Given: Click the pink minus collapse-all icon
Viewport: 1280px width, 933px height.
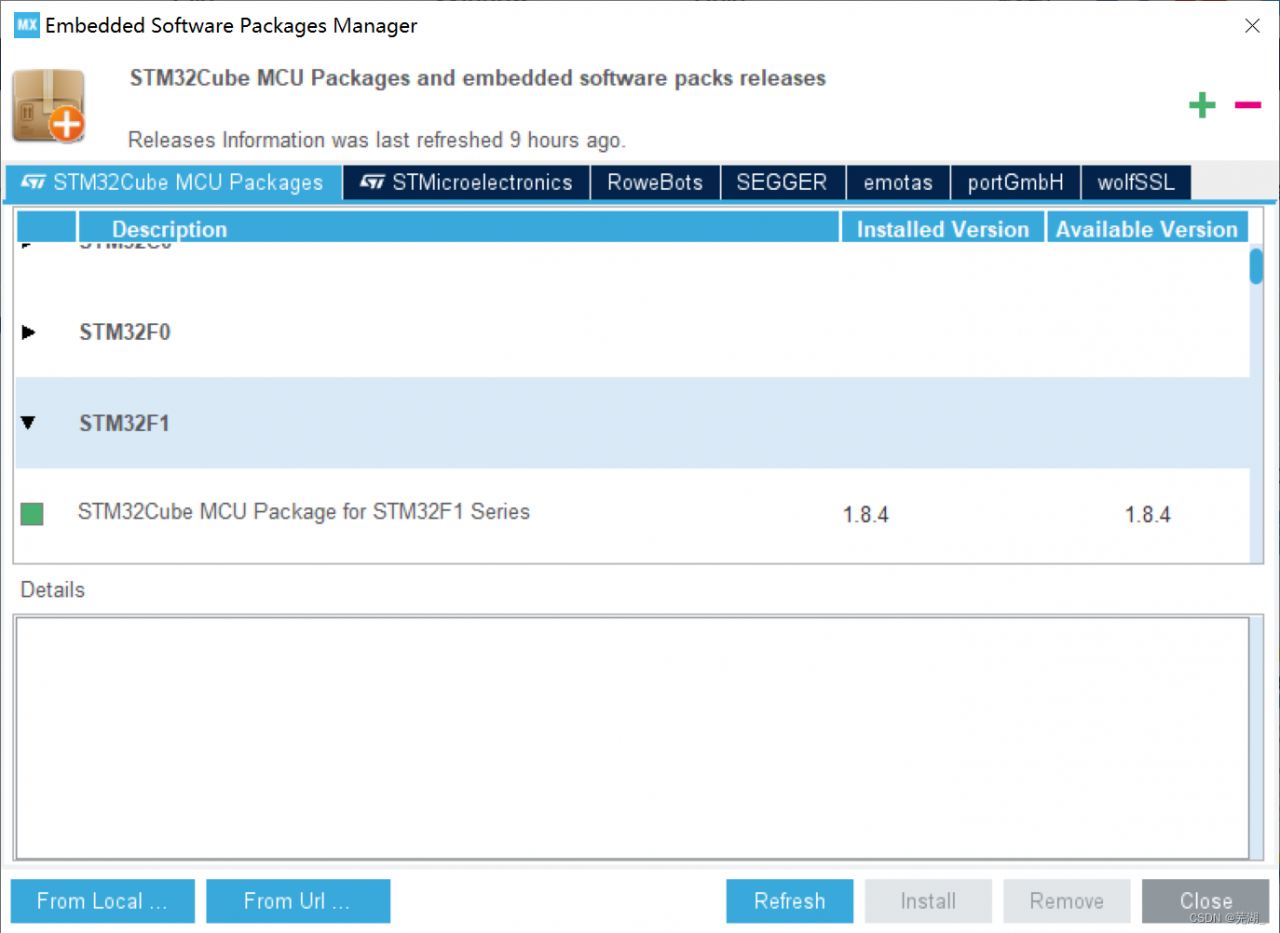Looking at the screenshot, I should [x=1247, y=104].
